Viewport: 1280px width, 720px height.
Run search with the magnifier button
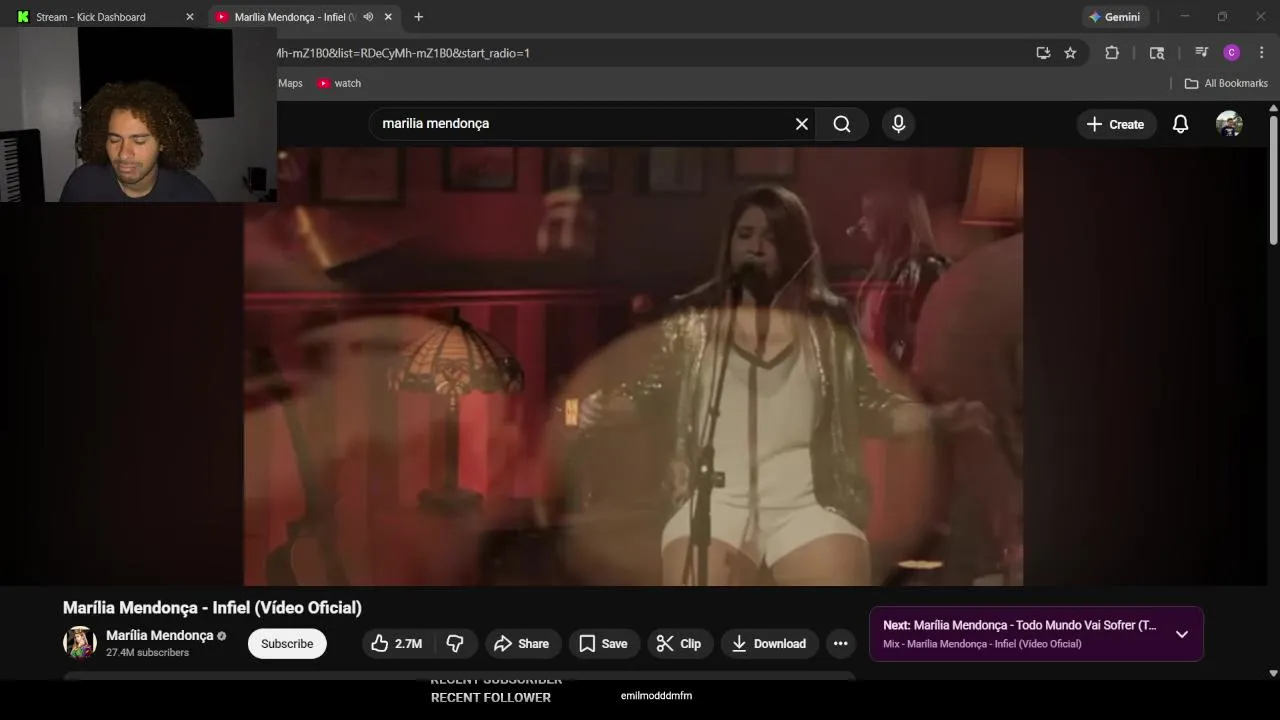842,124
